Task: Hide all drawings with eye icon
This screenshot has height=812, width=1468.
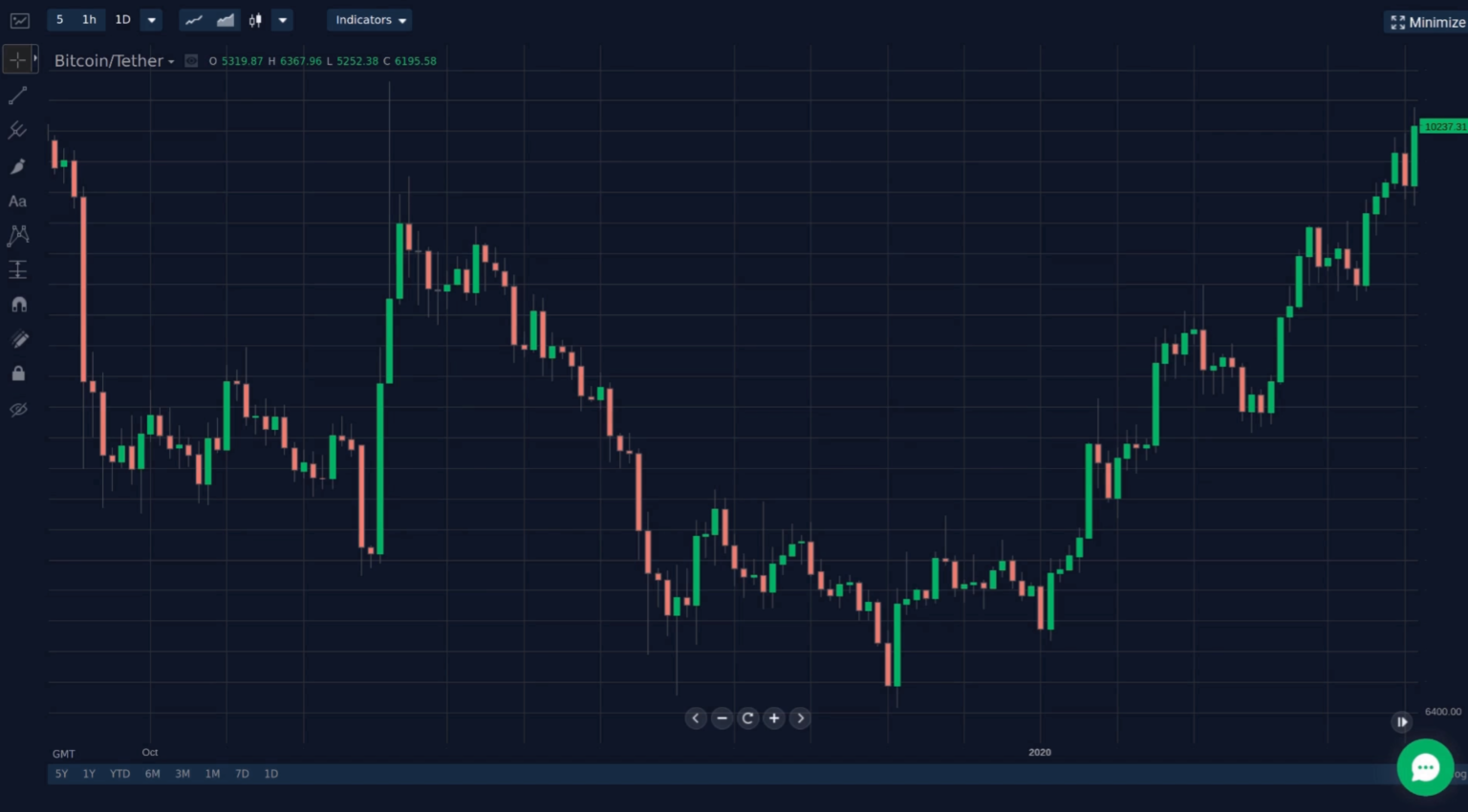Action: 18,410
